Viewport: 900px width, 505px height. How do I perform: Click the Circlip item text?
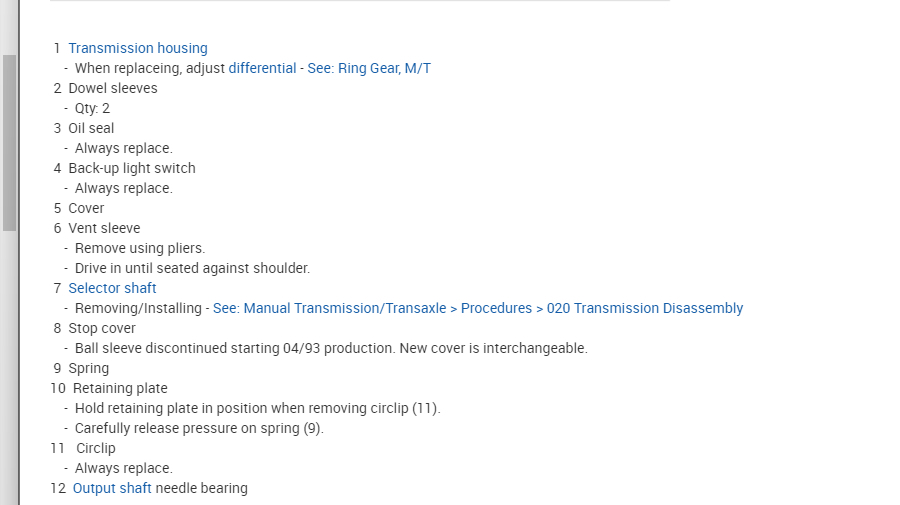tap(96, 448)
